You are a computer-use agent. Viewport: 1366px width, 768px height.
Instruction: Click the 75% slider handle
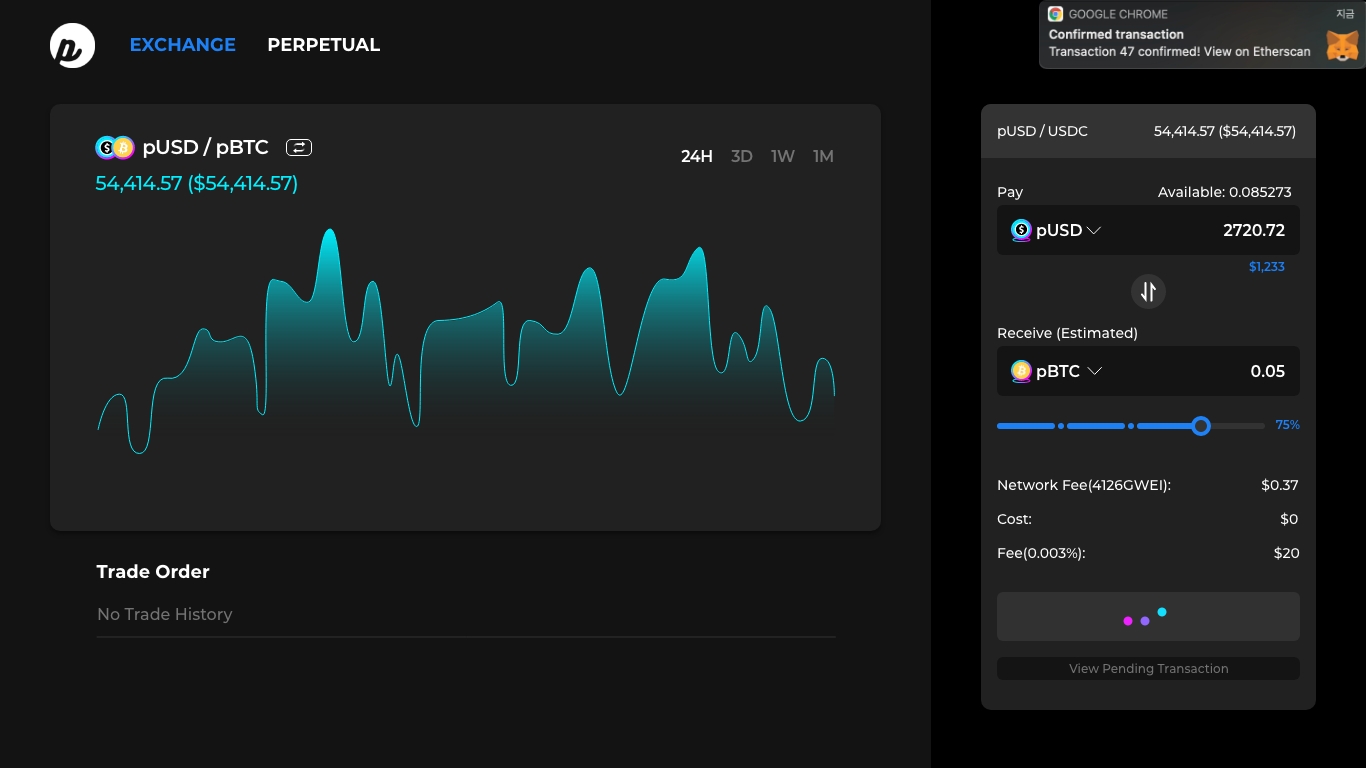[1201, 426]
